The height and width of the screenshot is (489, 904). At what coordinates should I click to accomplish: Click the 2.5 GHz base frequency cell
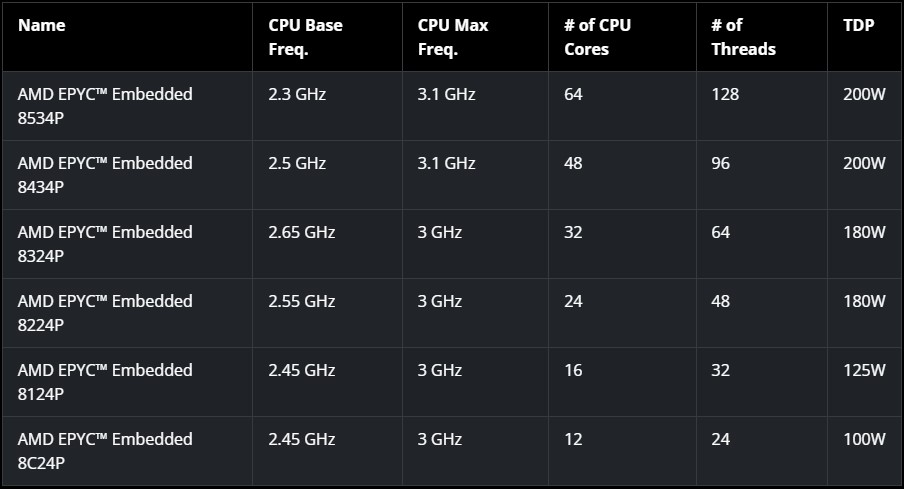coord(297,164)
